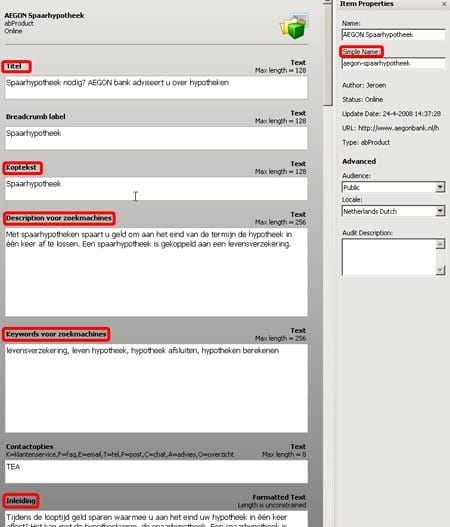The width and height of the screenshot is (450, 527).
Task: Click the Audit Description scroll up arrow
Action: pos(440,244)
